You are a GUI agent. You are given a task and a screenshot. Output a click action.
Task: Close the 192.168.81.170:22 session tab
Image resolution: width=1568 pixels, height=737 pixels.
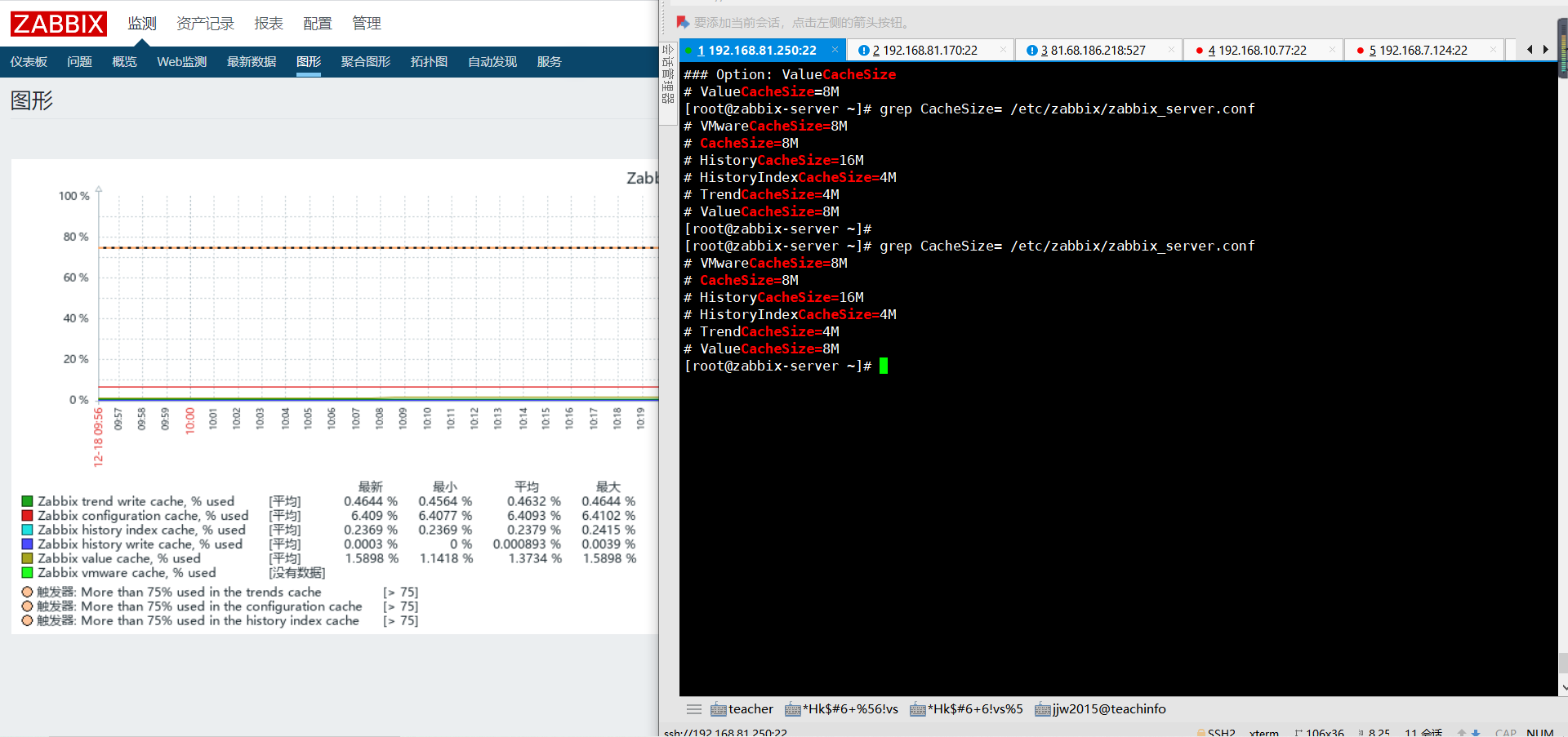pyautogui.click(x=1003, y=50)
